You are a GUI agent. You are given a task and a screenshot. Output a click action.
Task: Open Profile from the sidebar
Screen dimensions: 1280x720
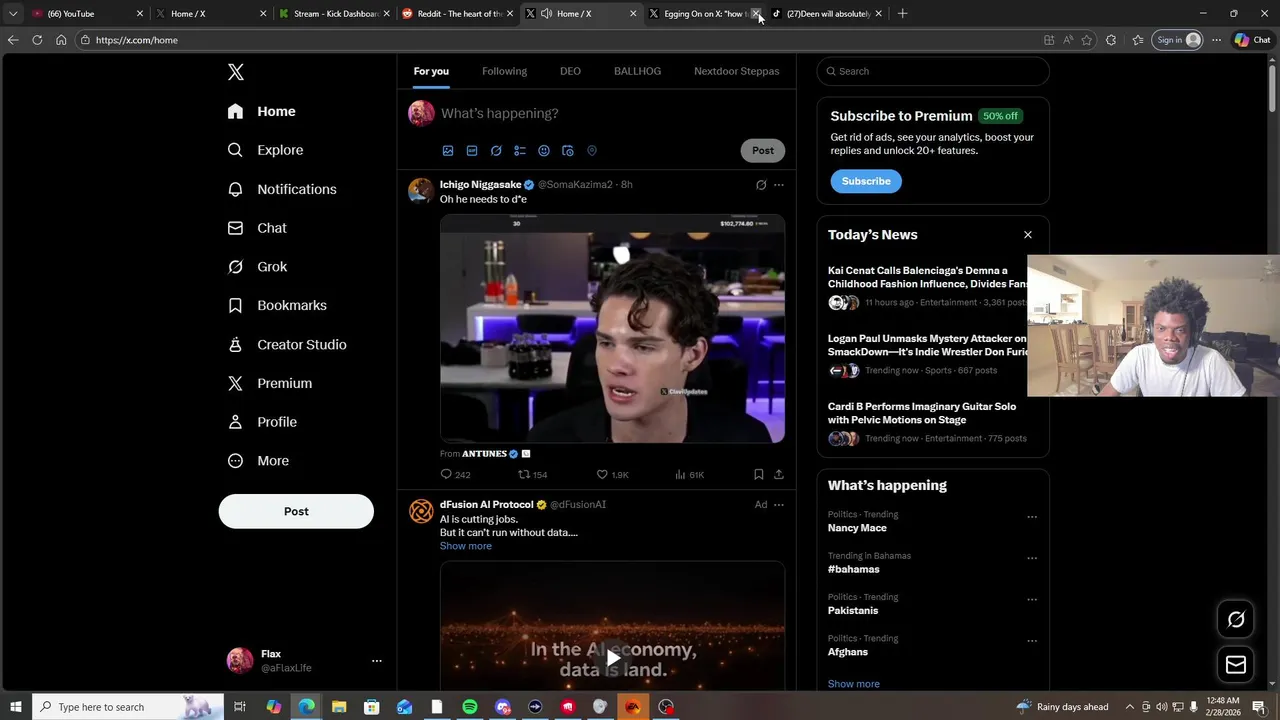coord(262,422)
